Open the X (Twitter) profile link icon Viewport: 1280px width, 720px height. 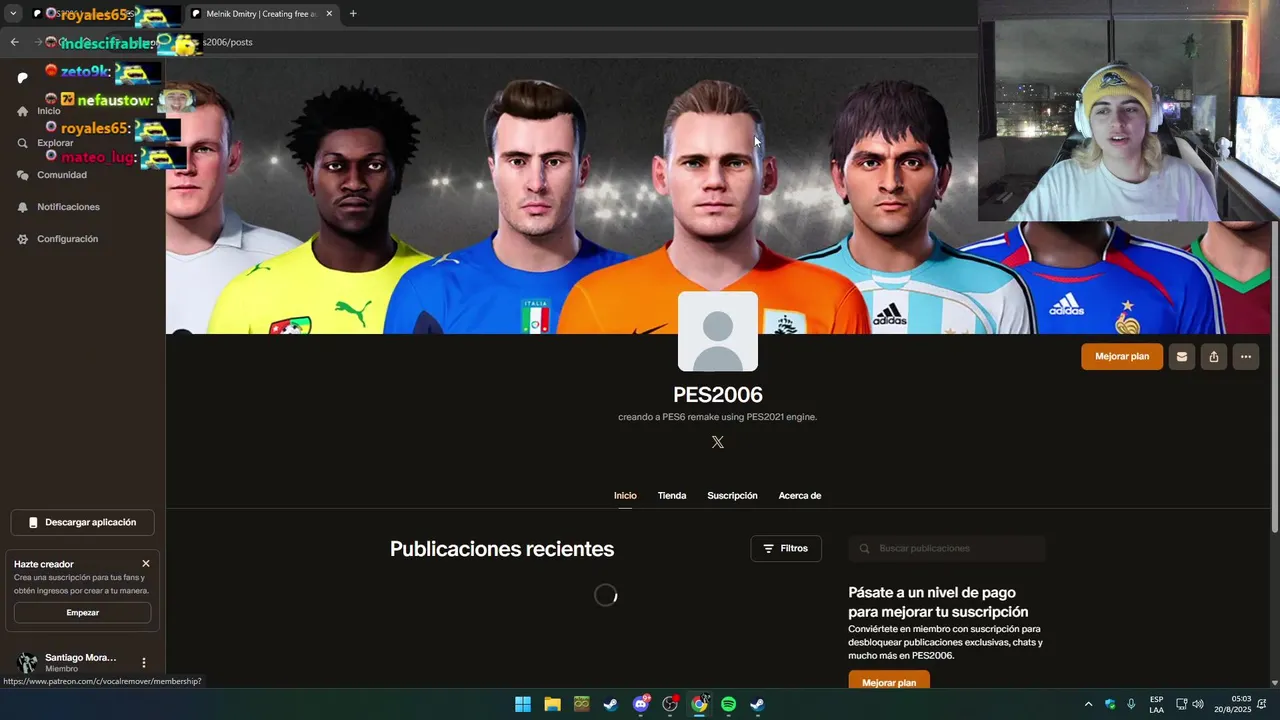717,442
